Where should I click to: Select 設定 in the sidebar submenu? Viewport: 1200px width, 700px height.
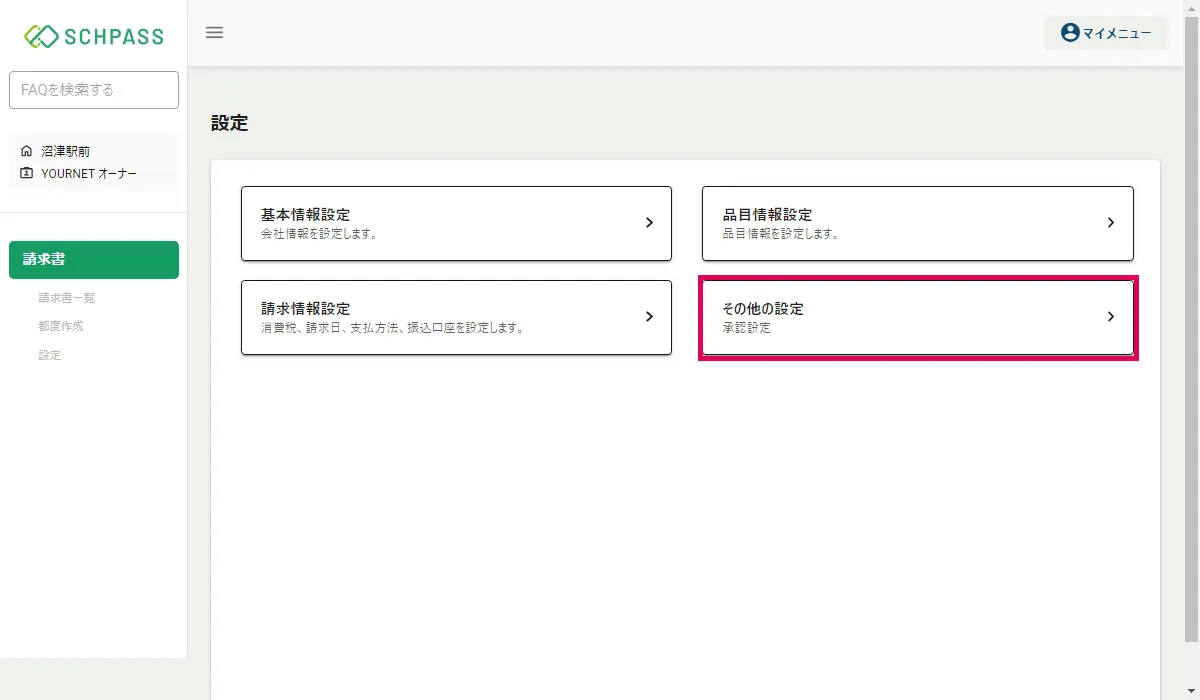50,355
